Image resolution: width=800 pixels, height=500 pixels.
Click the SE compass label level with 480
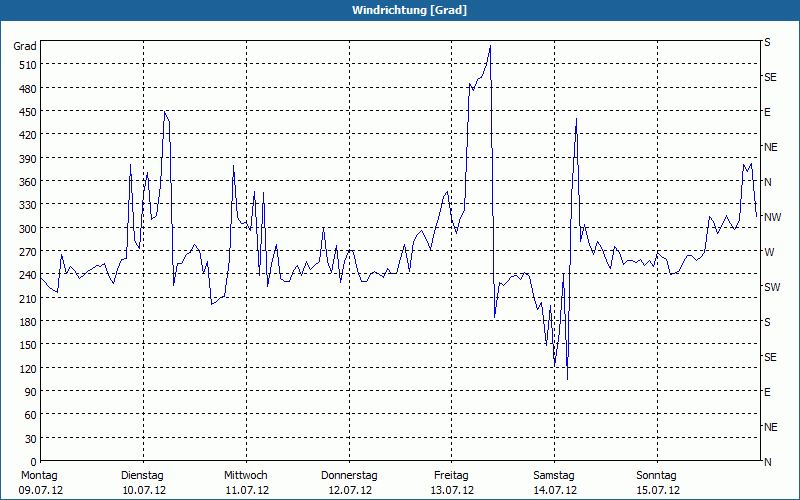click(770, 78)
